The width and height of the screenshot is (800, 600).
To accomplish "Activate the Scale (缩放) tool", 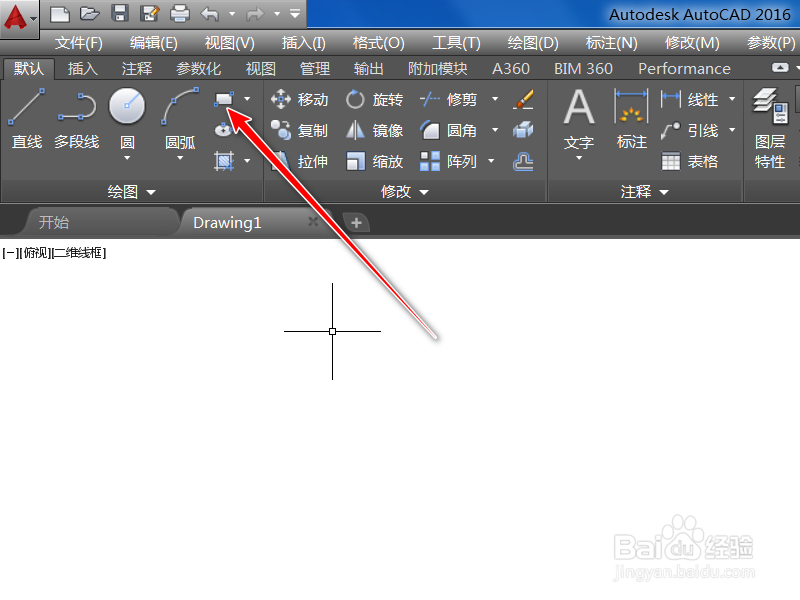I will tap(374, 162).
